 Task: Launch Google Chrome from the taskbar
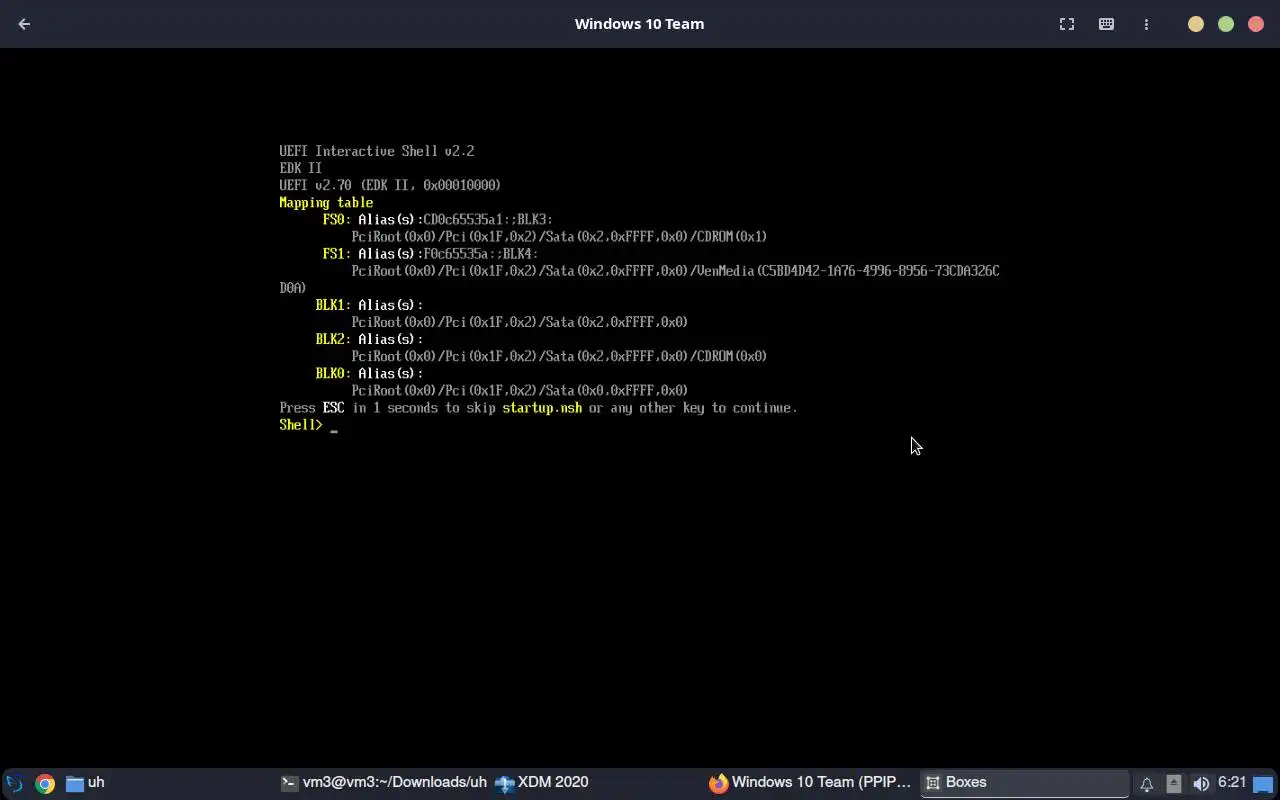[45, 783]
